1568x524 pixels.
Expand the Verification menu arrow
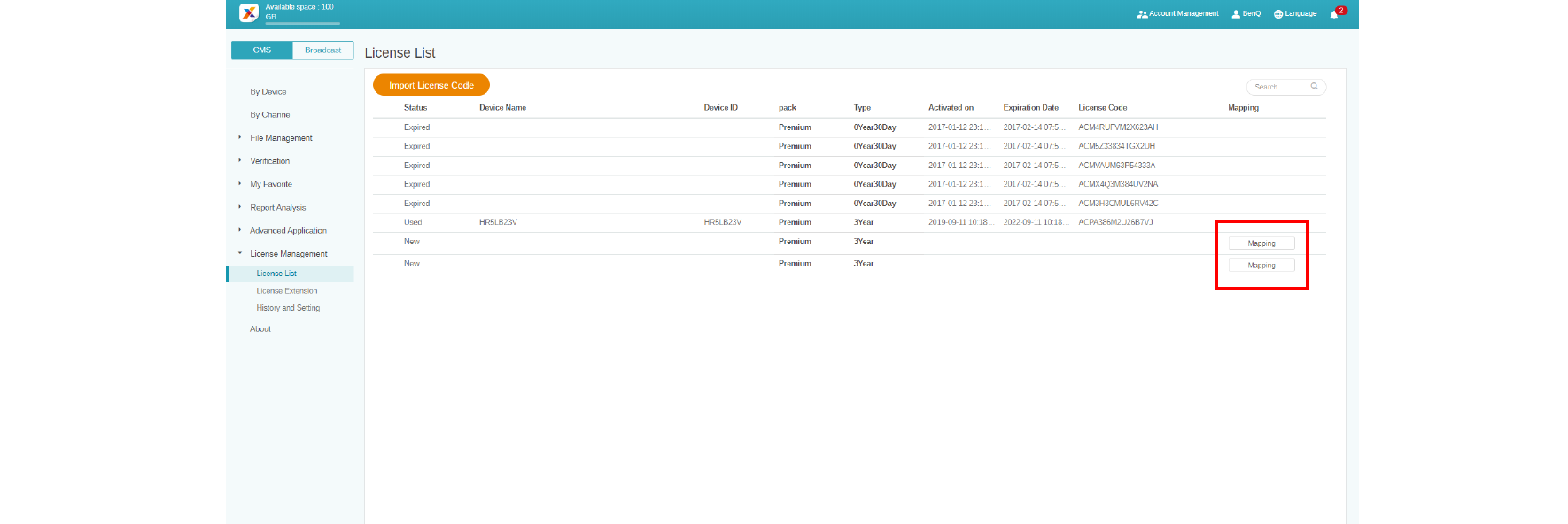240,160
